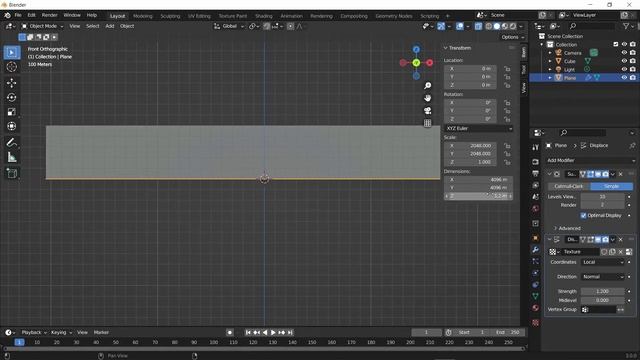Lock the X location value
The height and width of the screenshot is (360, 640).
coord(507,69)
